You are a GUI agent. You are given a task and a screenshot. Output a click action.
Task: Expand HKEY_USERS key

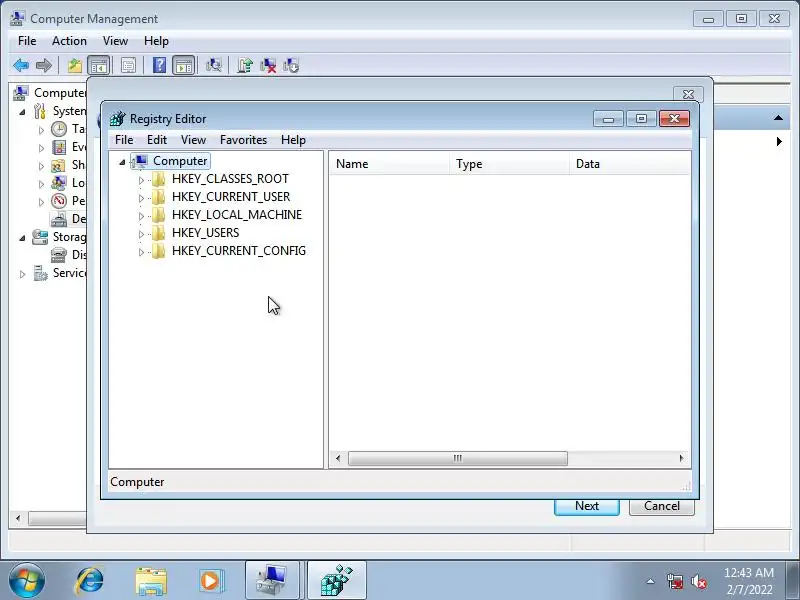141,234
